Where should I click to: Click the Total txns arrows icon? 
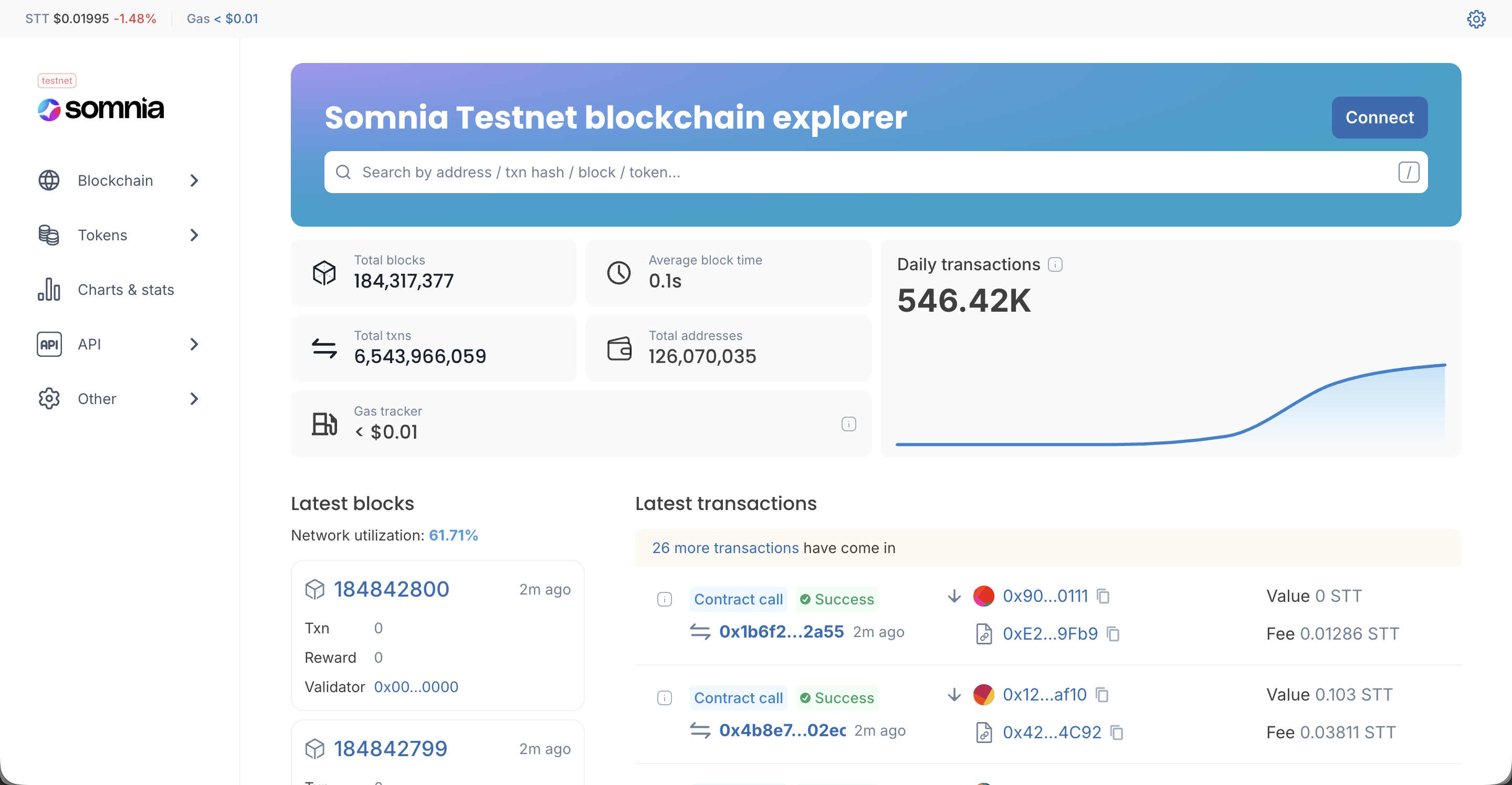324,348
